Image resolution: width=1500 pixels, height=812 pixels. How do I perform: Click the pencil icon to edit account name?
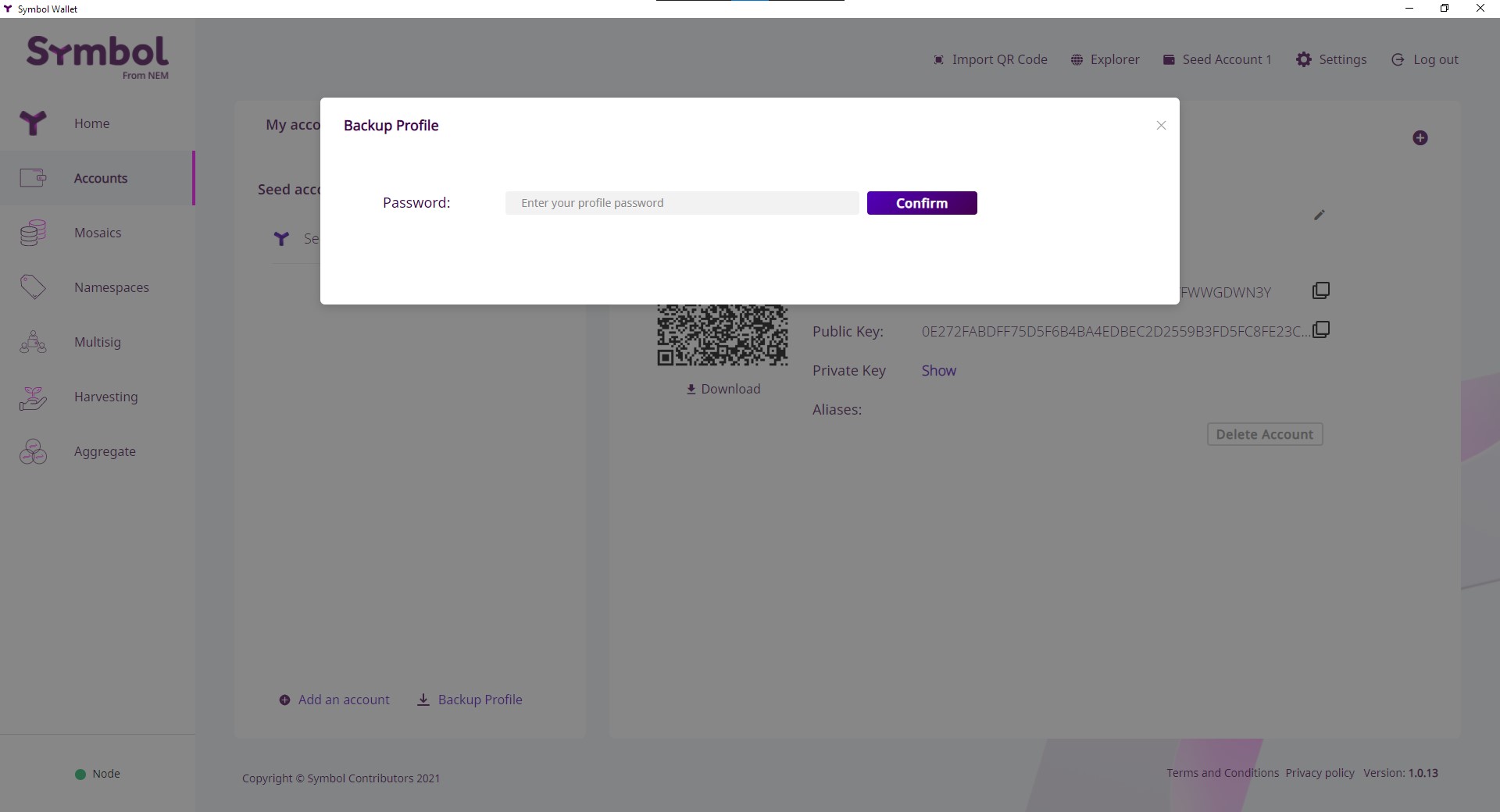[1319, 215]
